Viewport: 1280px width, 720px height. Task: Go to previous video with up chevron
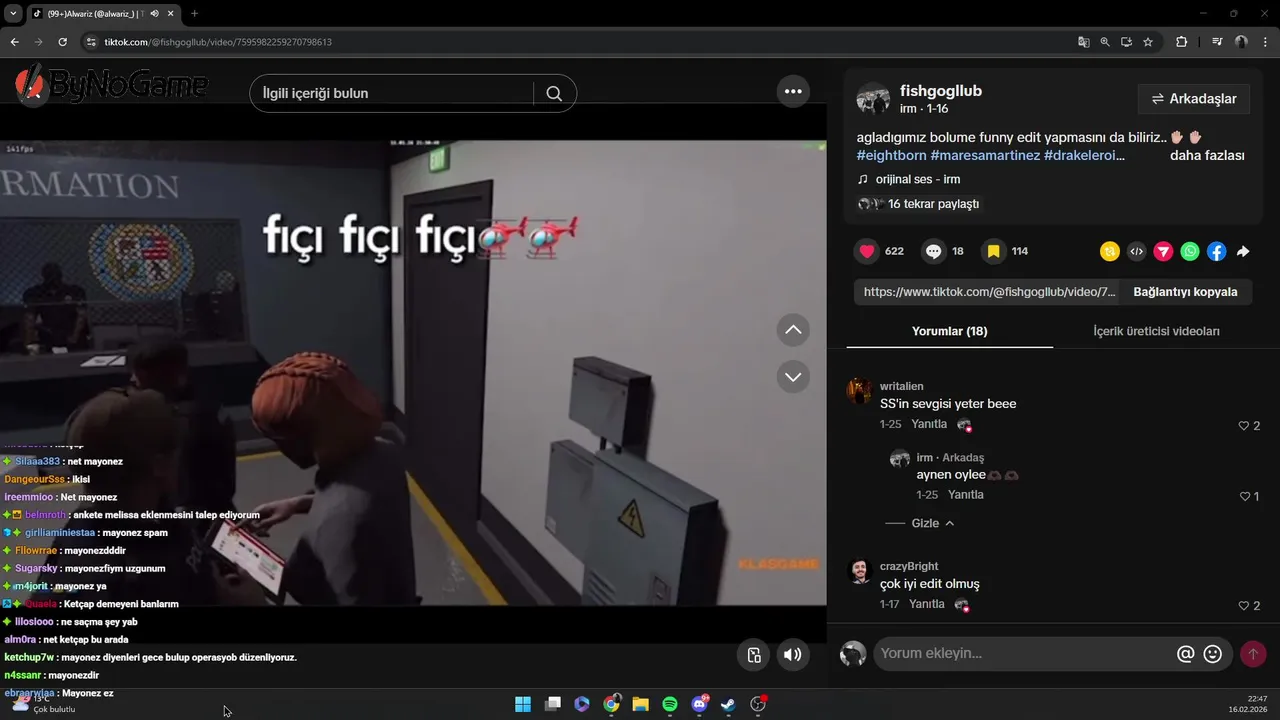point(793,330)
